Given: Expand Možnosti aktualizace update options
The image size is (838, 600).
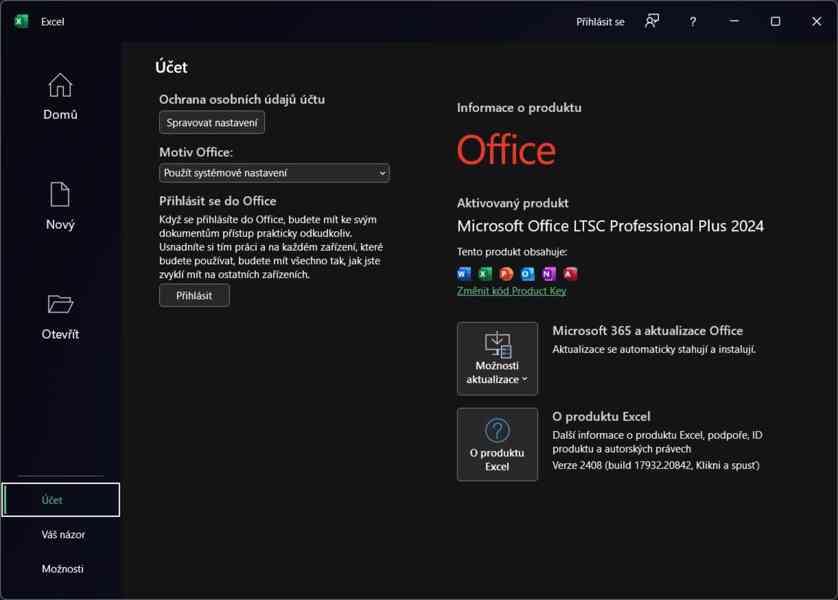Looking at the screenshot, I should [497, 359].
